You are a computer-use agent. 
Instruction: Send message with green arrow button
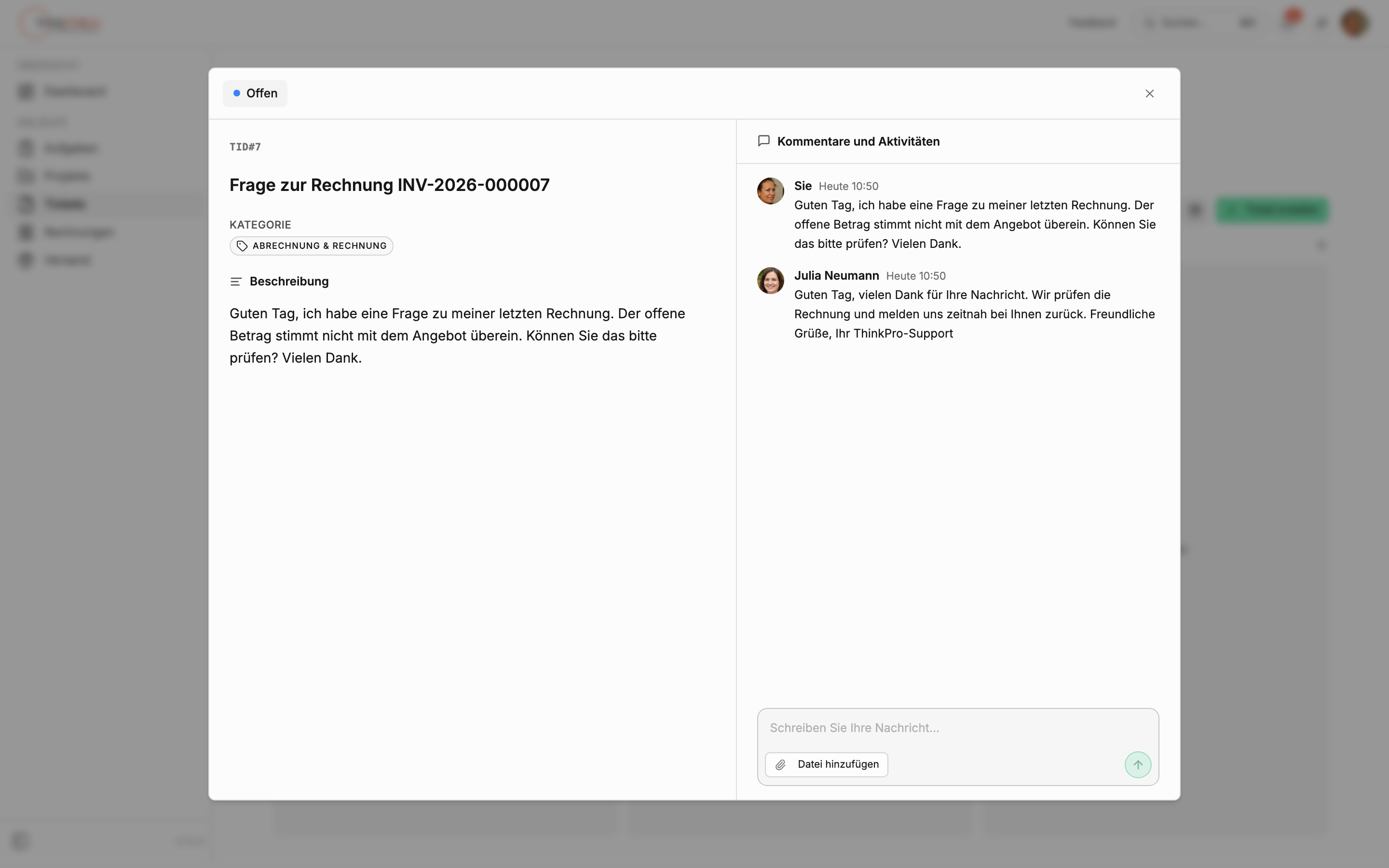click(1138, 765)
